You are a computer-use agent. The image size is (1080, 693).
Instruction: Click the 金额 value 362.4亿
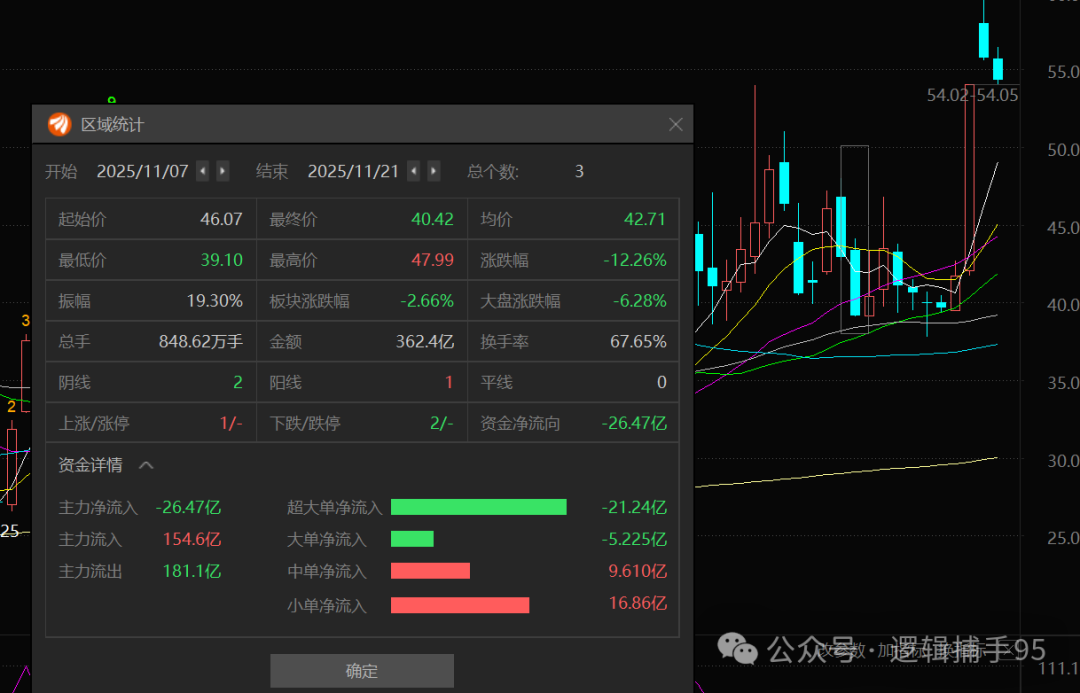click(x=425, y=342)
